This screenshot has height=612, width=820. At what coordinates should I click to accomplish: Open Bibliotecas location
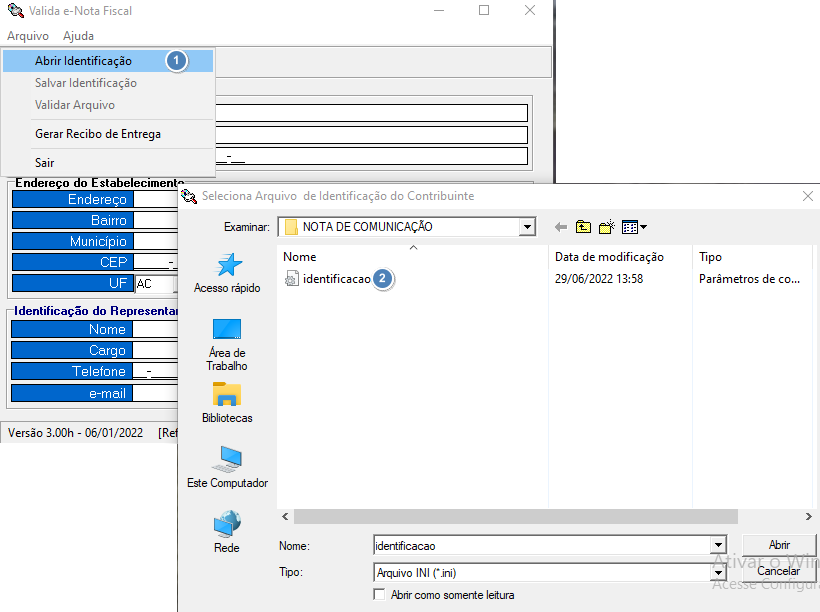tap(227, 402)
